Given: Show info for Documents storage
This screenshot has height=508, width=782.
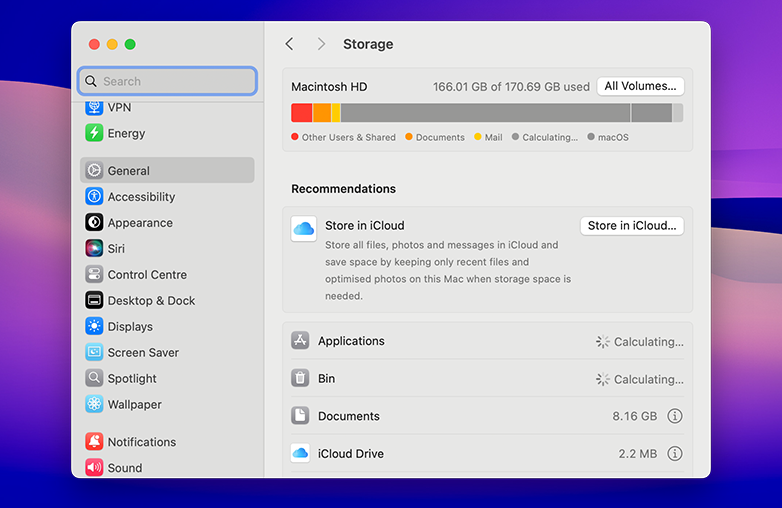Looking at the screenshot, I should pyautogui.click(x=675, y=416).
